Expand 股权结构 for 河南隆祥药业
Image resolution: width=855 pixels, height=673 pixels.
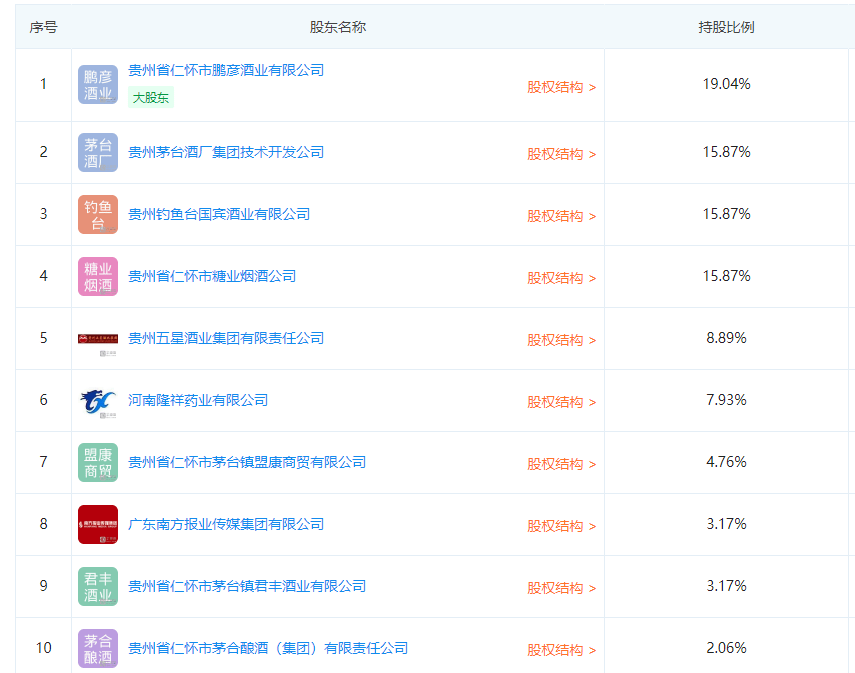click(x=562, y=402)
